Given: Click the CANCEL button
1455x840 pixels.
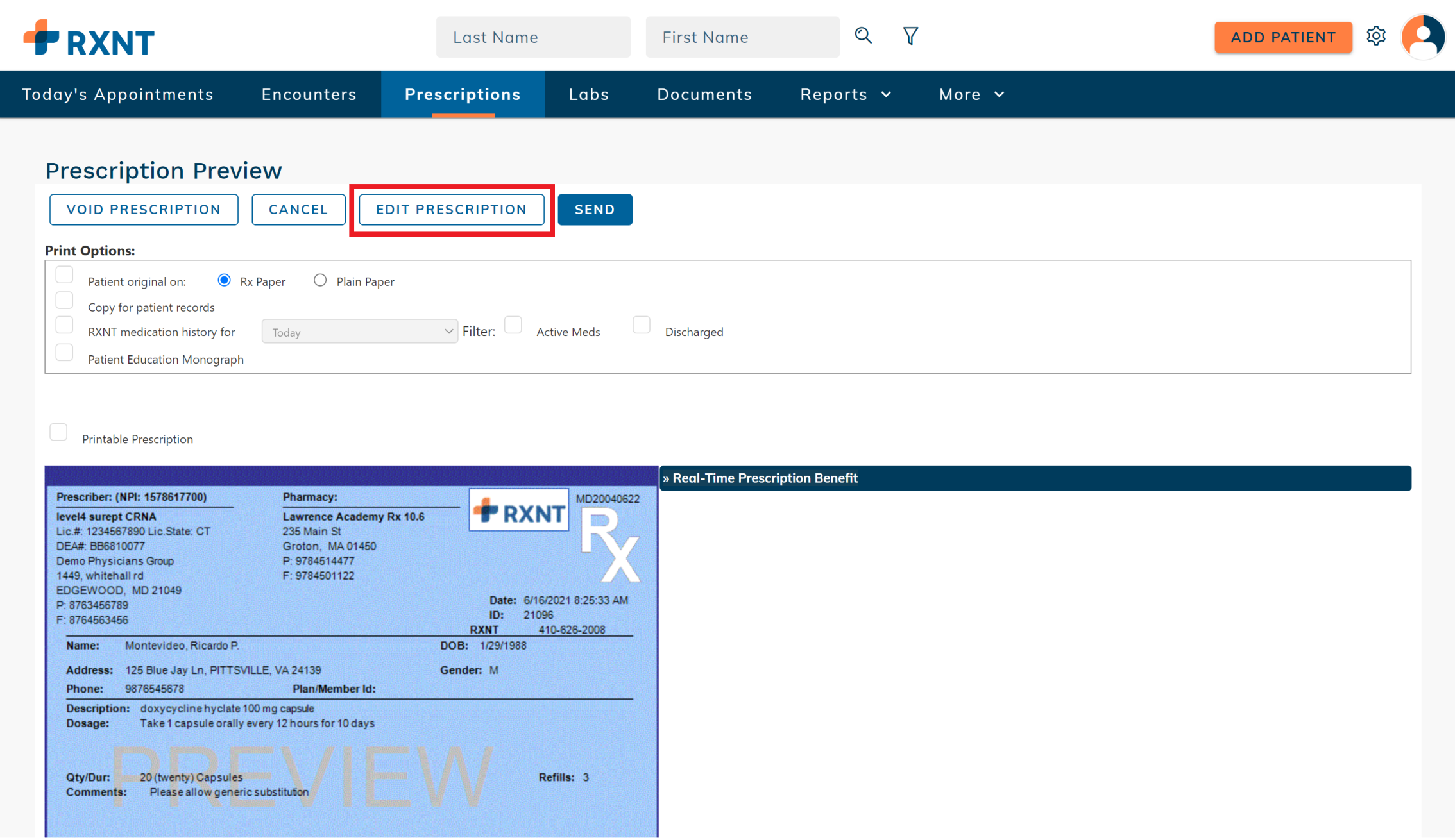Looking at the screenshot, I should pos(298,210).
